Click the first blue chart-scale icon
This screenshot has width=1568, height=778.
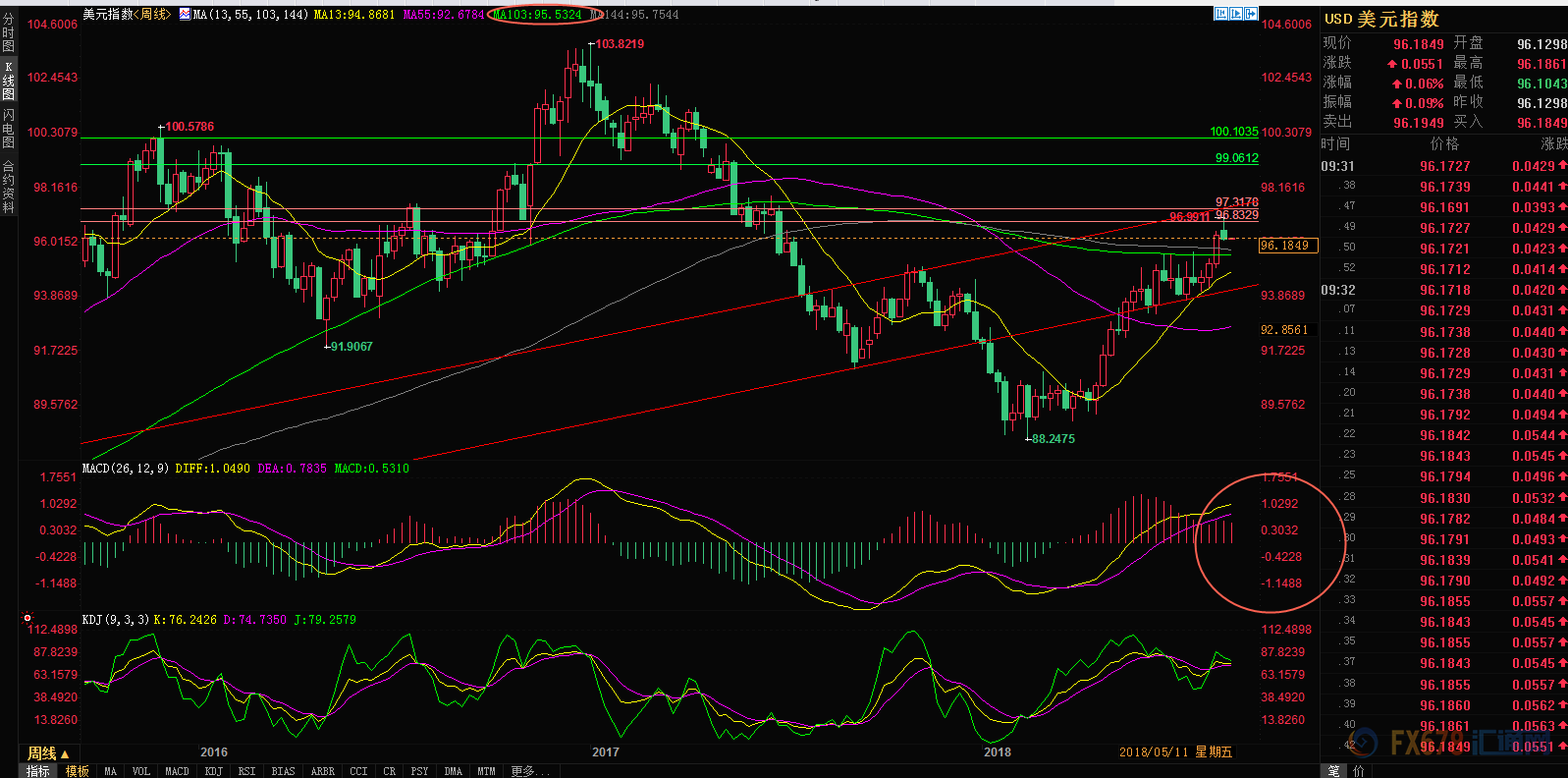click(1220, 14)
